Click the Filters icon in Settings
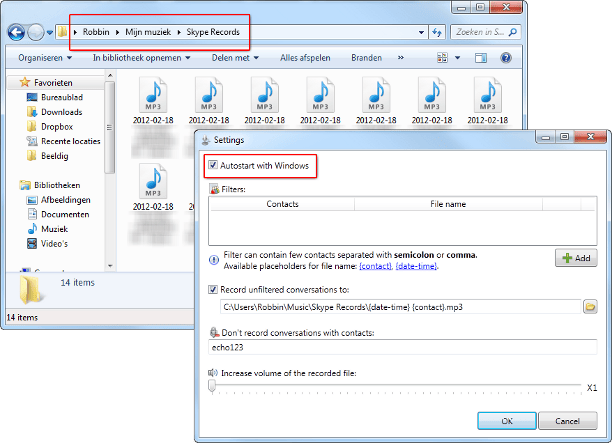Viewport: 612px width, 443px height. 214,189
